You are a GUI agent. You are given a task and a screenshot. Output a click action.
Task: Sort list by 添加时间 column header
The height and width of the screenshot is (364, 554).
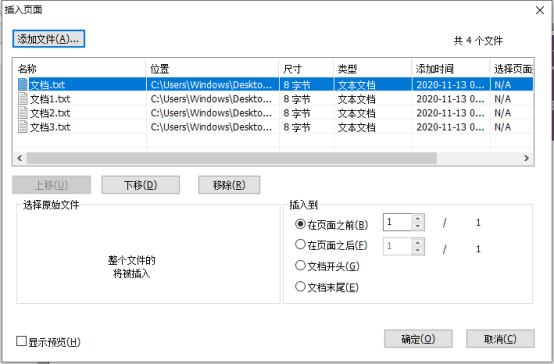coord(451,69)
